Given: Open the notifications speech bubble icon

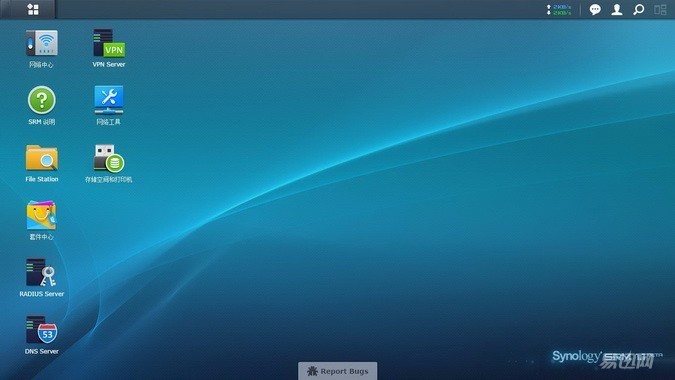Looking at the screenshot, I should point(595,9).
